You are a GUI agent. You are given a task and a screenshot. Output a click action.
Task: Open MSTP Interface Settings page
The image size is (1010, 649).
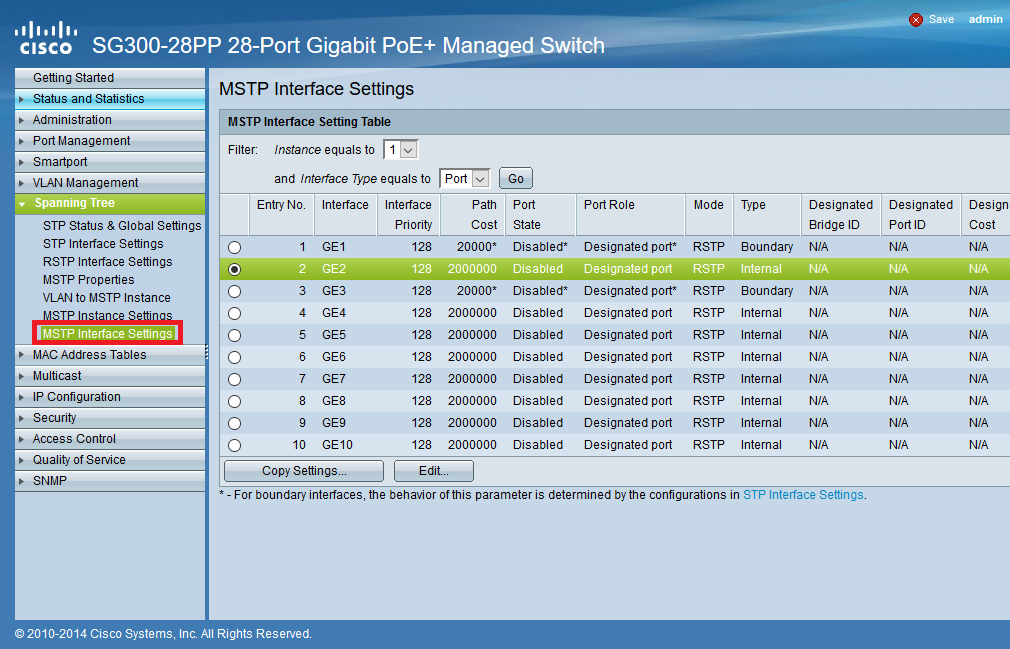coord(108,334)
